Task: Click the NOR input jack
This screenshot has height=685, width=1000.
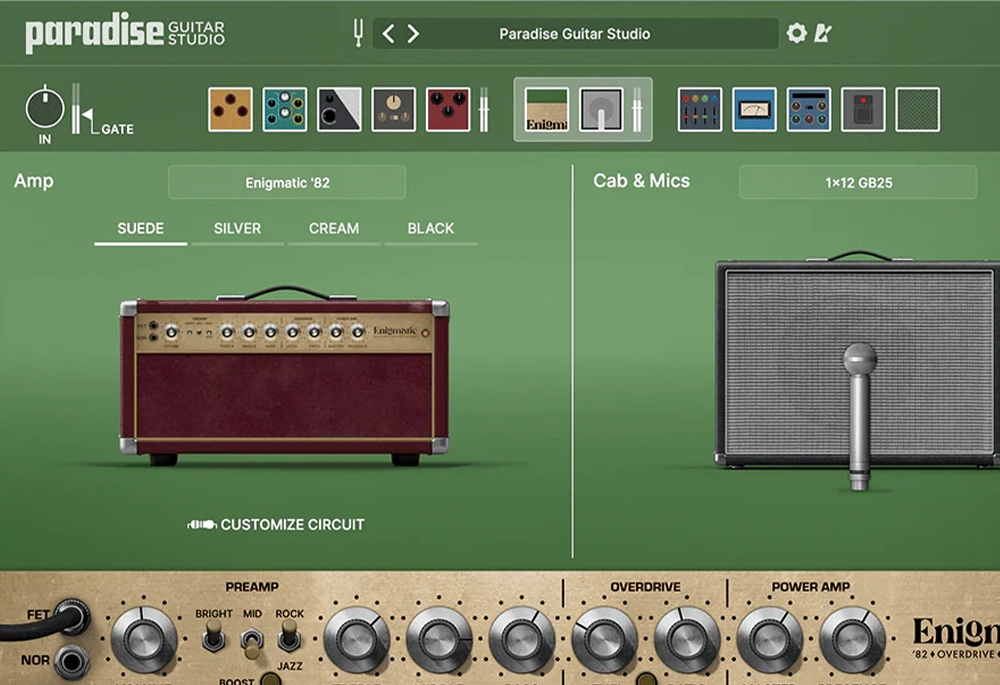Action: [71, 661]
